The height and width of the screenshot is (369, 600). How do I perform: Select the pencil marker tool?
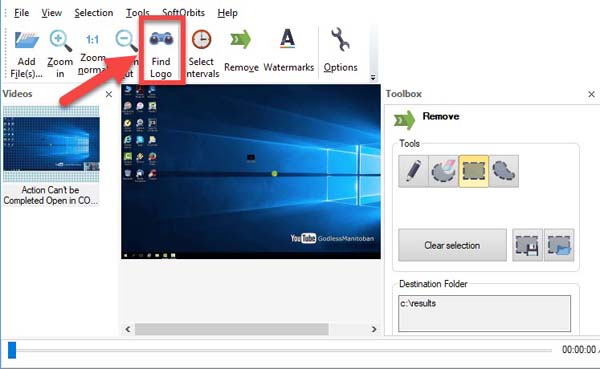(413, 171)
